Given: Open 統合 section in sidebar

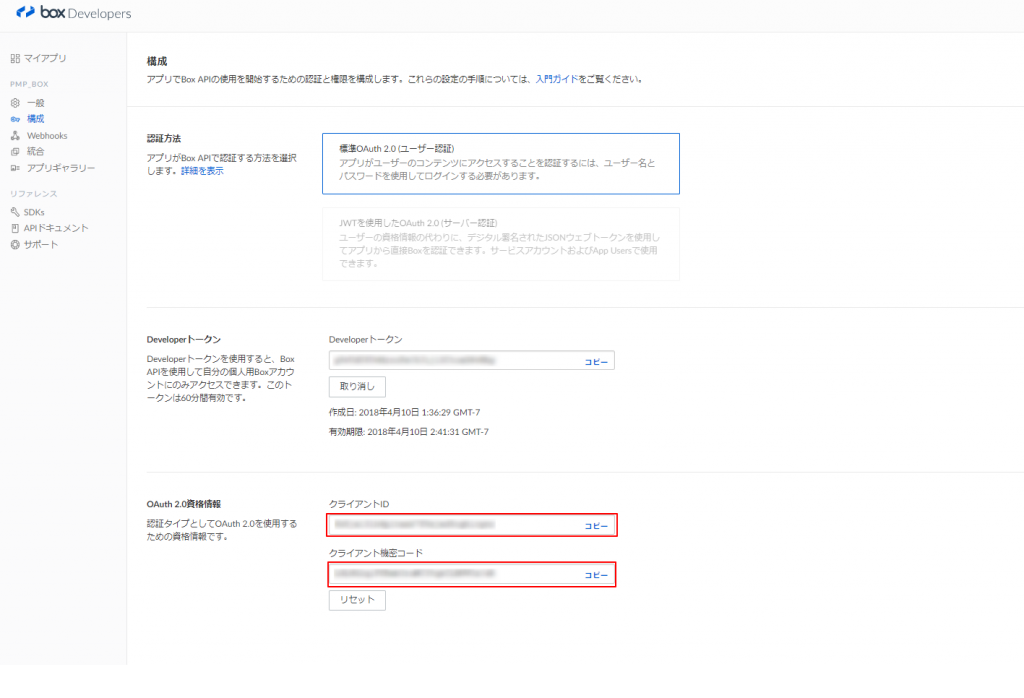Looking at the screenshot, I should point(35,151).
